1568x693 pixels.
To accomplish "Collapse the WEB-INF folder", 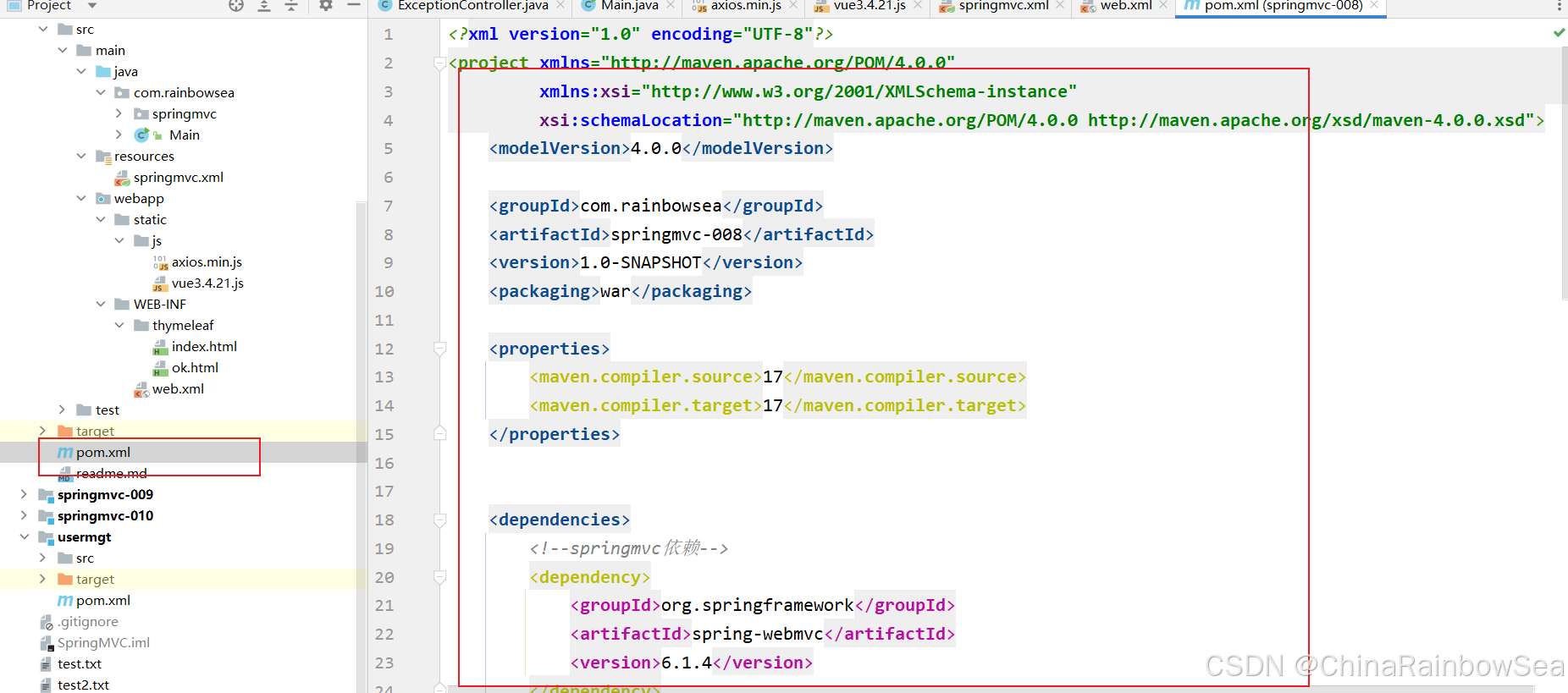I will 101,304.
